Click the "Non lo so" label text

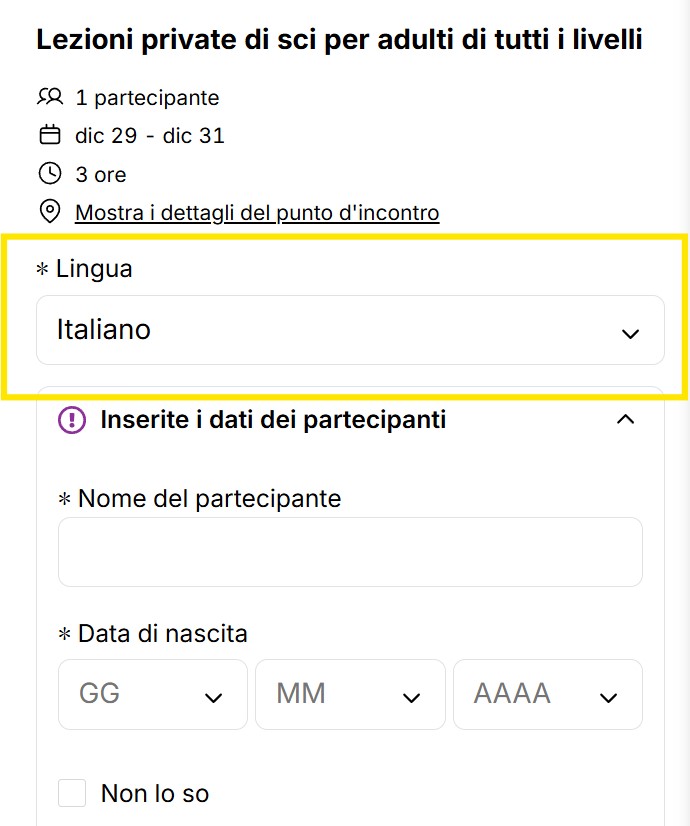pos(155,794)
